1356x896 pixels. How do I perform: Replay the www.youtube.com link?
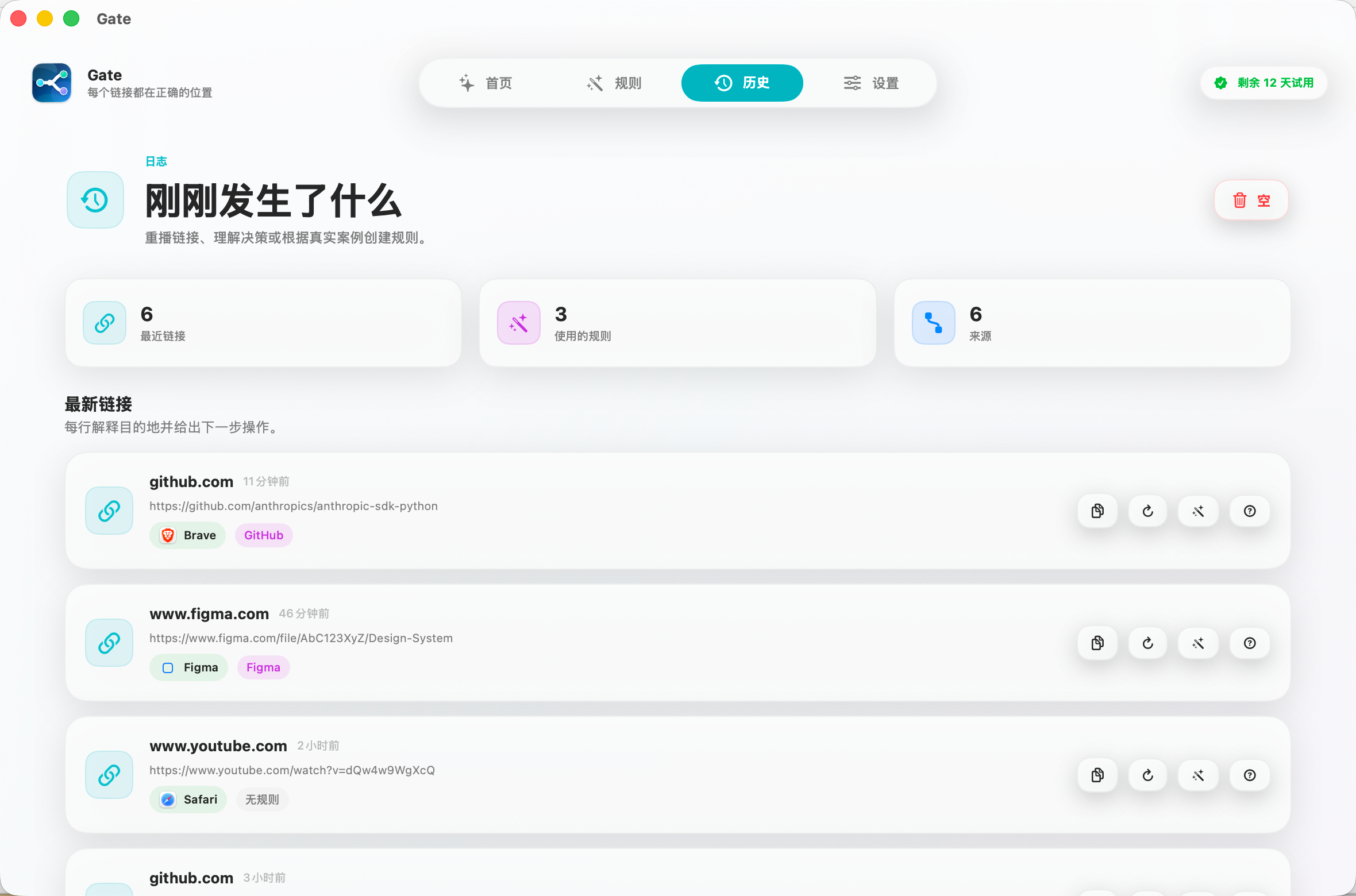pos(1148,775)
